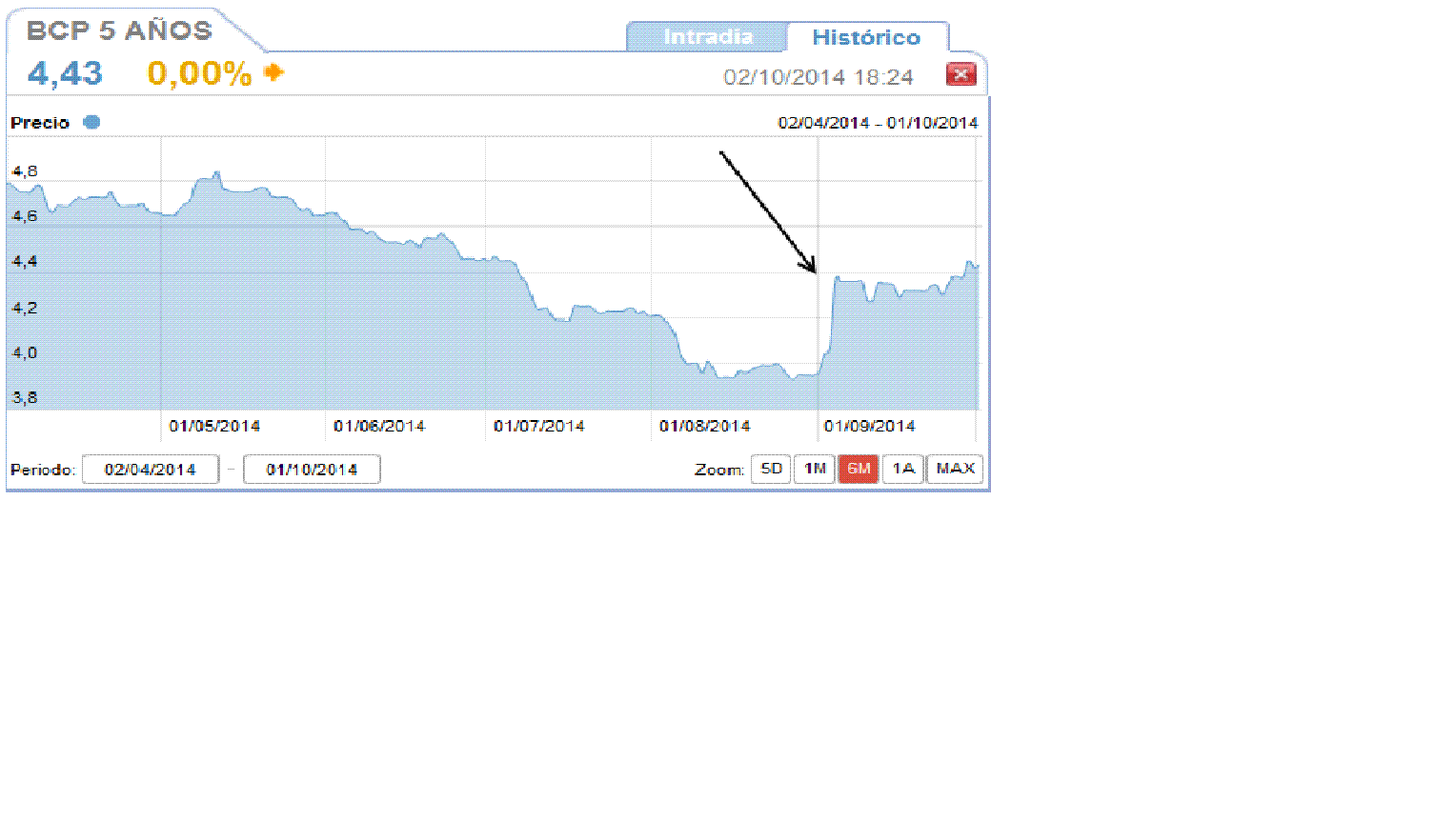Viewport: 1456px width, 822px height.
Task: Select the Histórico tab
Action: pos(866,37)
